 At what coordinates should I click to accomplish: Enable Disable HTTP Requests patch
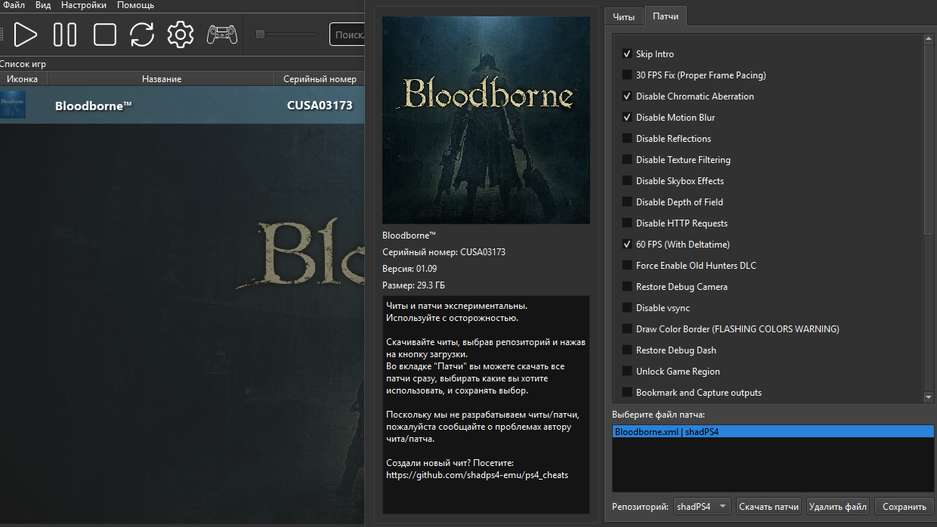click(x=627, y=223)
